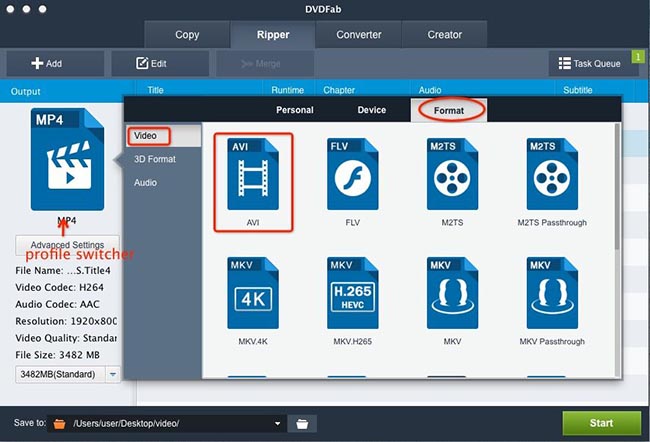Screen dimensions: 650x442
Task: Click the Runtime column header
Action: pyautogui.click(x=288, y=90)
